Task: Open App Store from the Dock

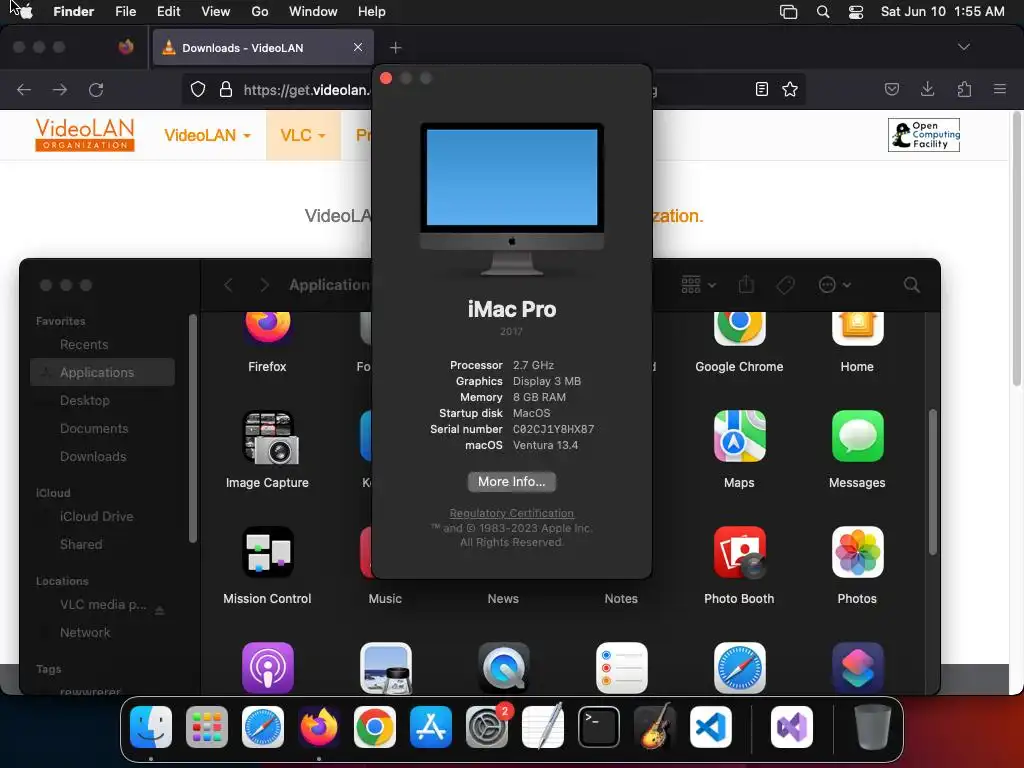Action: click(x=431, y=727)
